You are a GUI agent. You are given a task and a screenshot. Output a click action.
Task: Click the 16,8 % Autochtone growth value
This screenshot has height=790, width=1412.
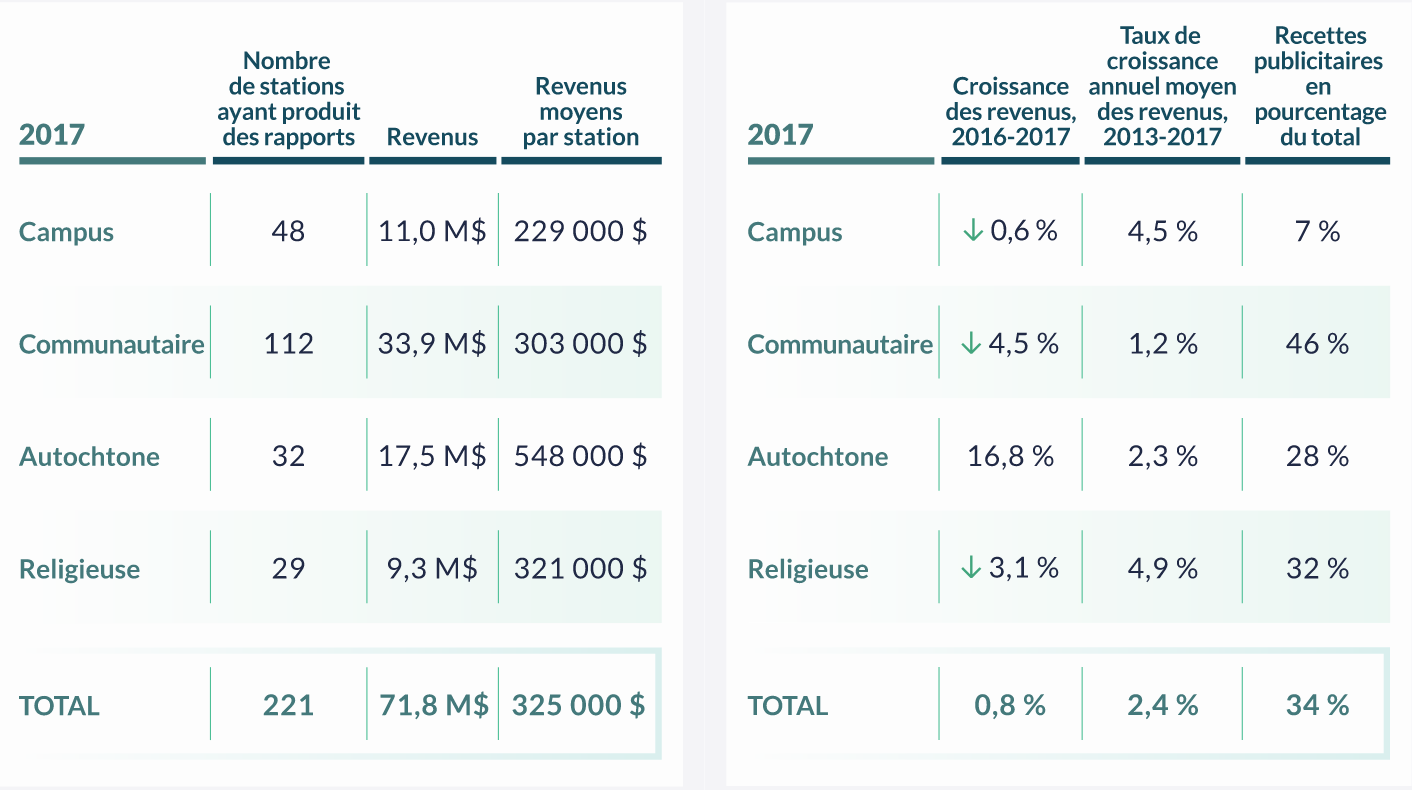[x=1010, y=457]
